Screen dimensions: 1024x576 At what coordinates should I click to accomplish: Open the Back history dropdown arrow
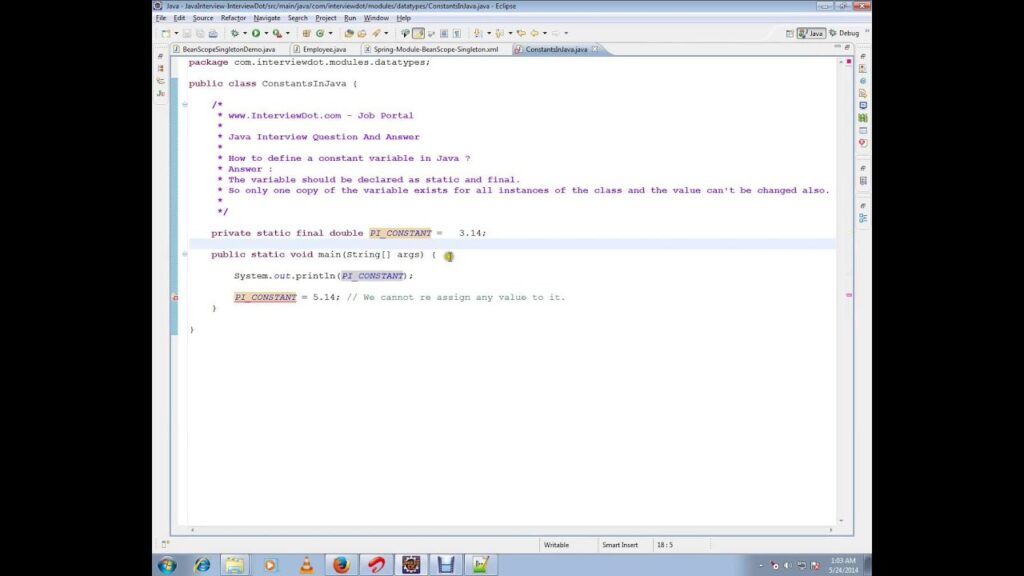pyautogui.click(x=545, y=33)
